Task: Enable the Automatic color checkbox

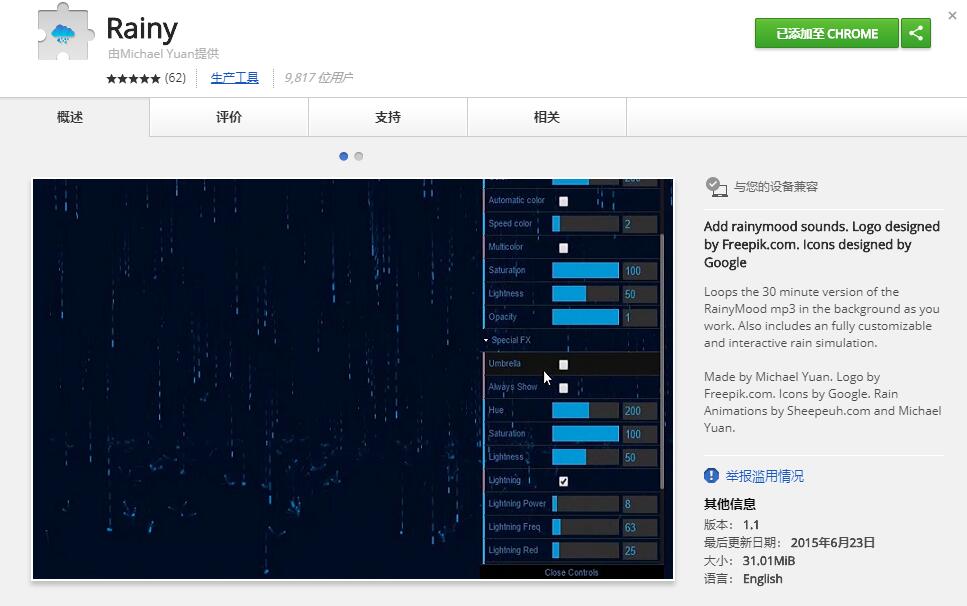Action: tap(563, 200)
